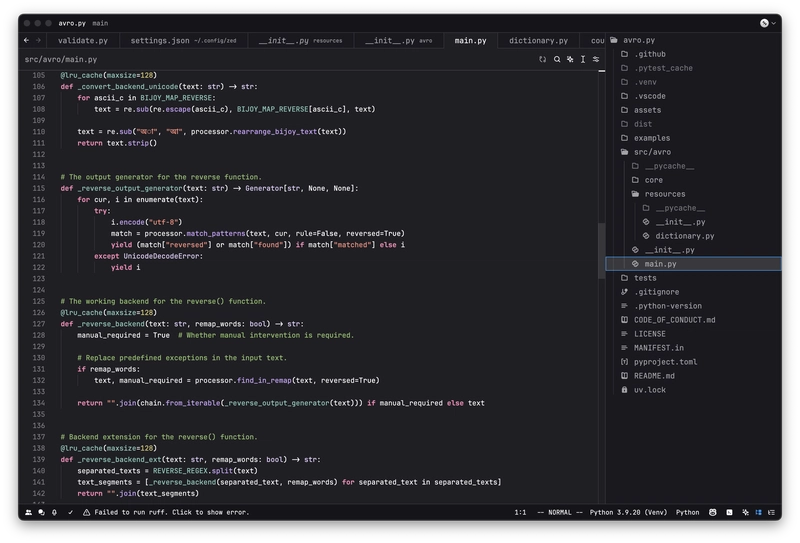Go forward with the right arrow button
Image resolution: width=800 pixels, height=543 pixels.
pyautogui.click(x=38, y=40)
